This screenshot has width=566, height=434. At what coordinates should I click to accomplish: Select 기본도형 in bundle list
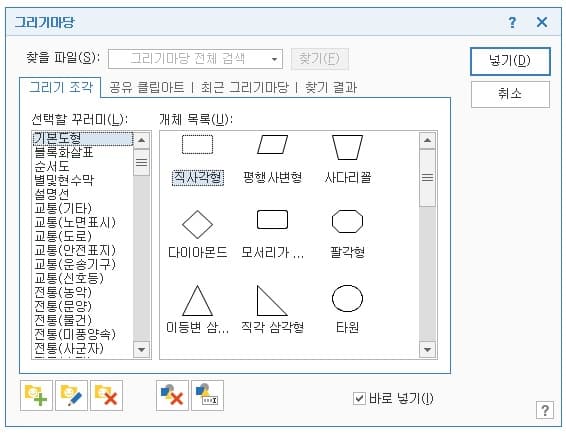click(x=83, y=139)
